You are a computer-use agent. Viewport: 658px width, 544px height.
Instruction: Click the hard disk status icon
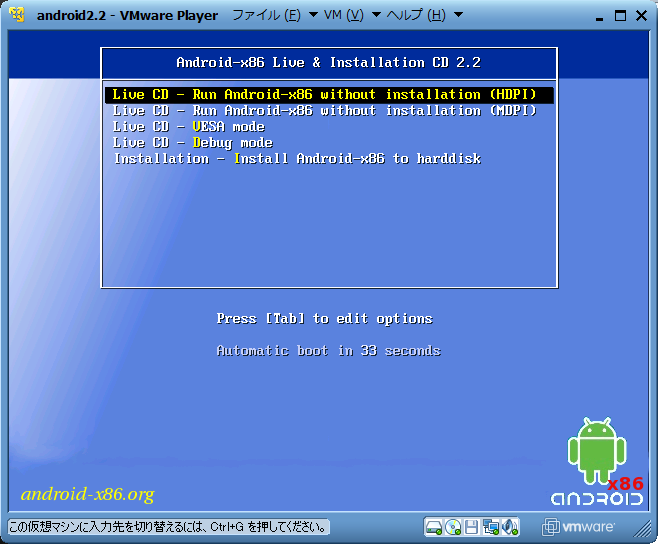click(x=433, y=527)
